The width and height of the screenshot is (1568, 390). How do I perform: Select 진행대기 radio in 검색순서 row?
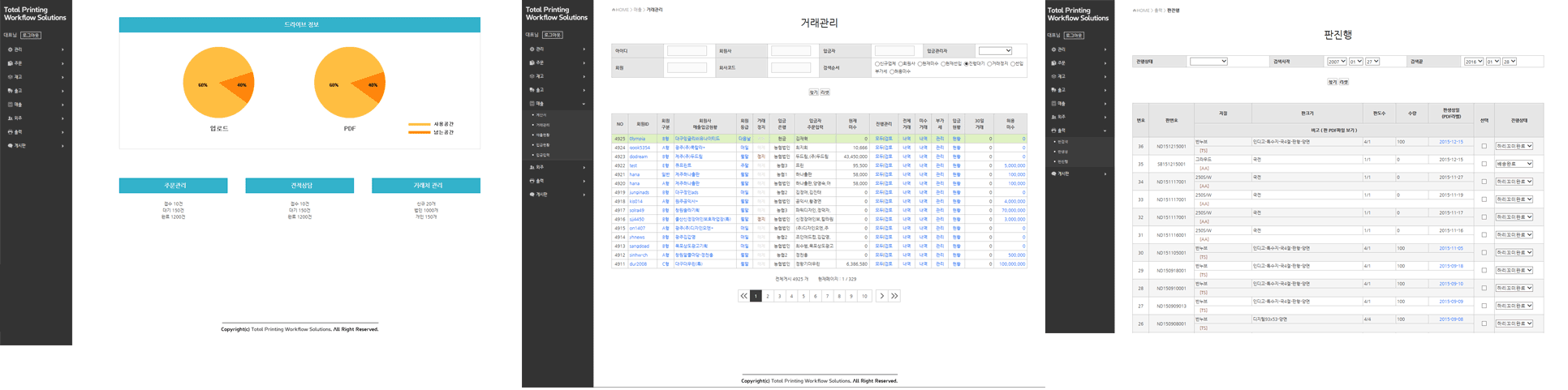pyautogui.click(x=966, y=64)
